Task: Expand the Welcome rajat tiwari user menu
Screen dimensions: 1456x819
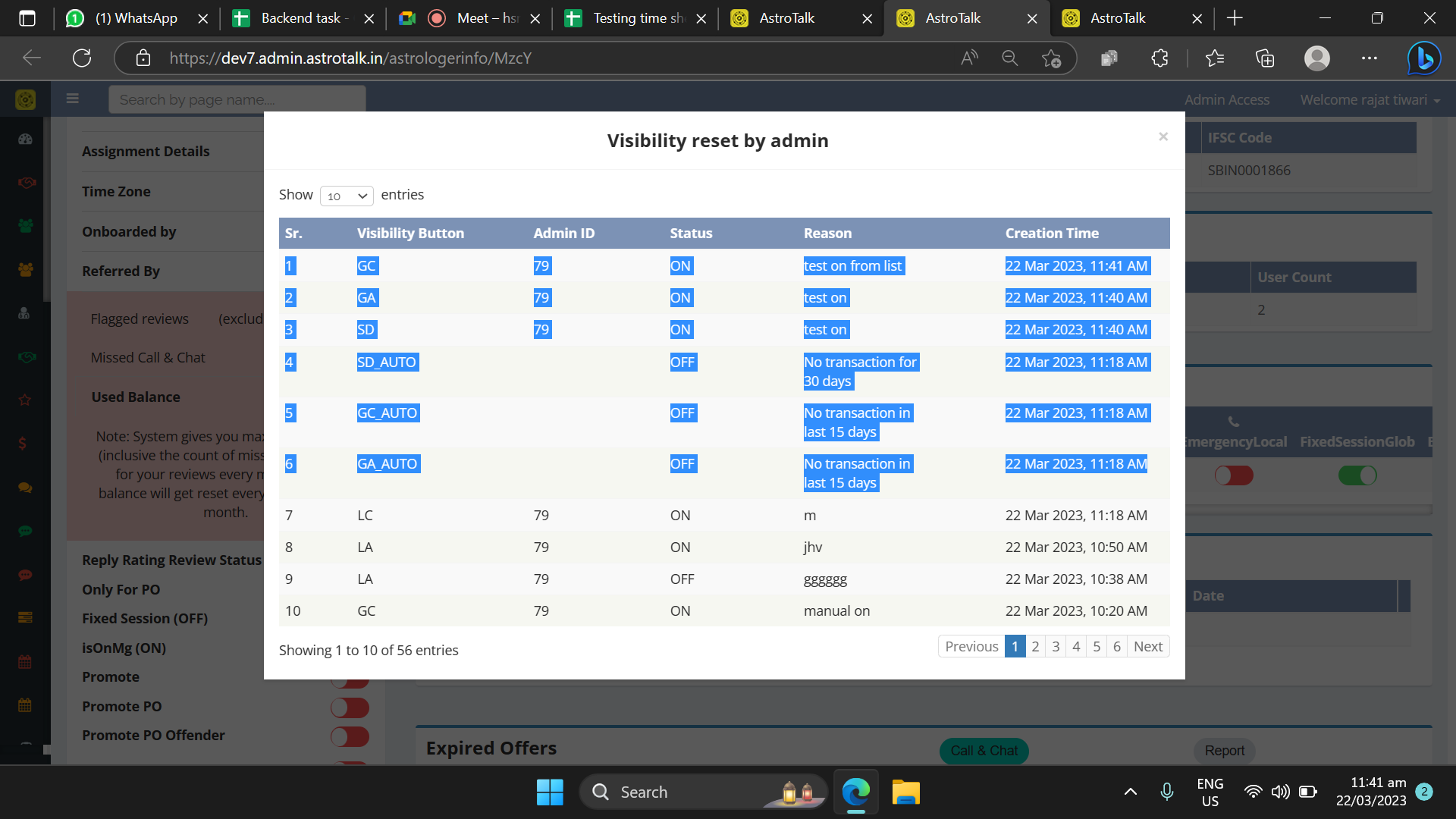Action: tap(1369, 100)
